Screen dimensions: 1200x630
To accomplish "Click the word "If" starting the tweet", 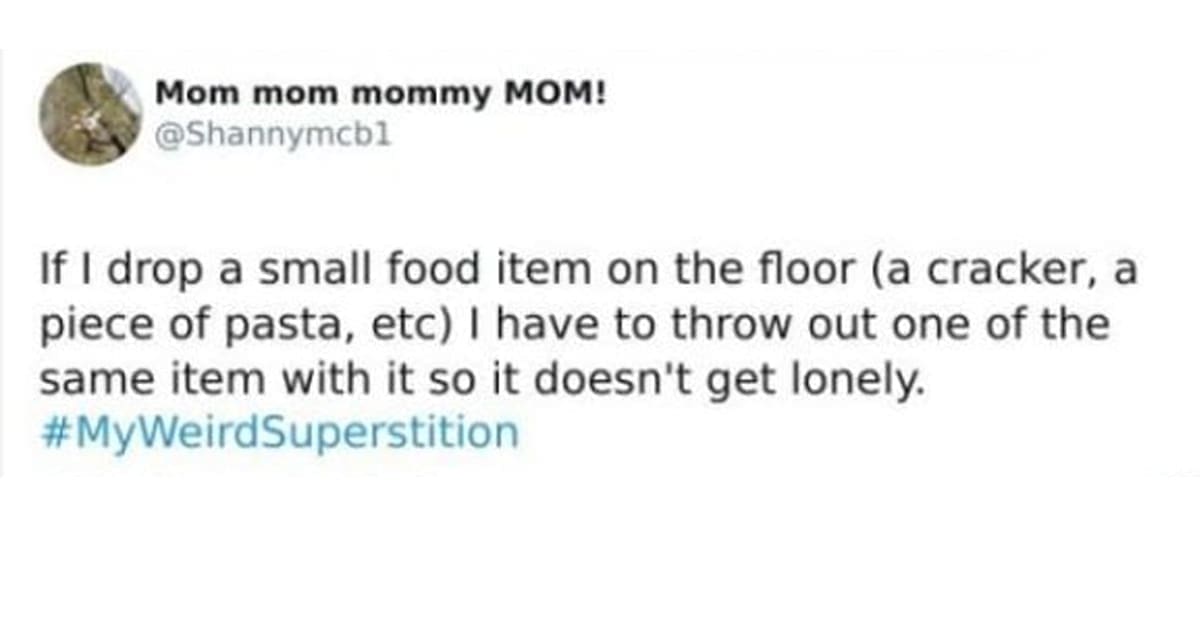I will pyautogui.click(x=49, y=271).
